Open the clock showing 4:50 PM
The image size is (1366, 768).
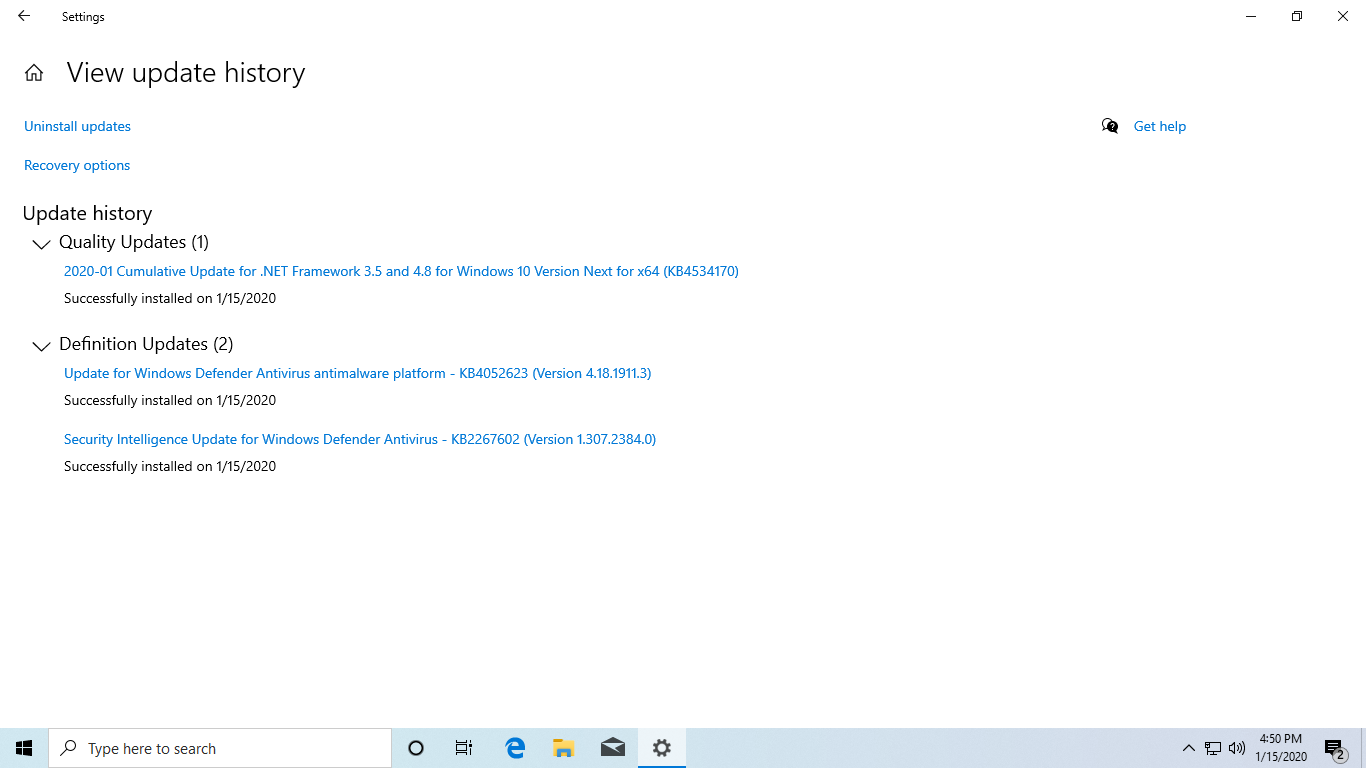1281,748
